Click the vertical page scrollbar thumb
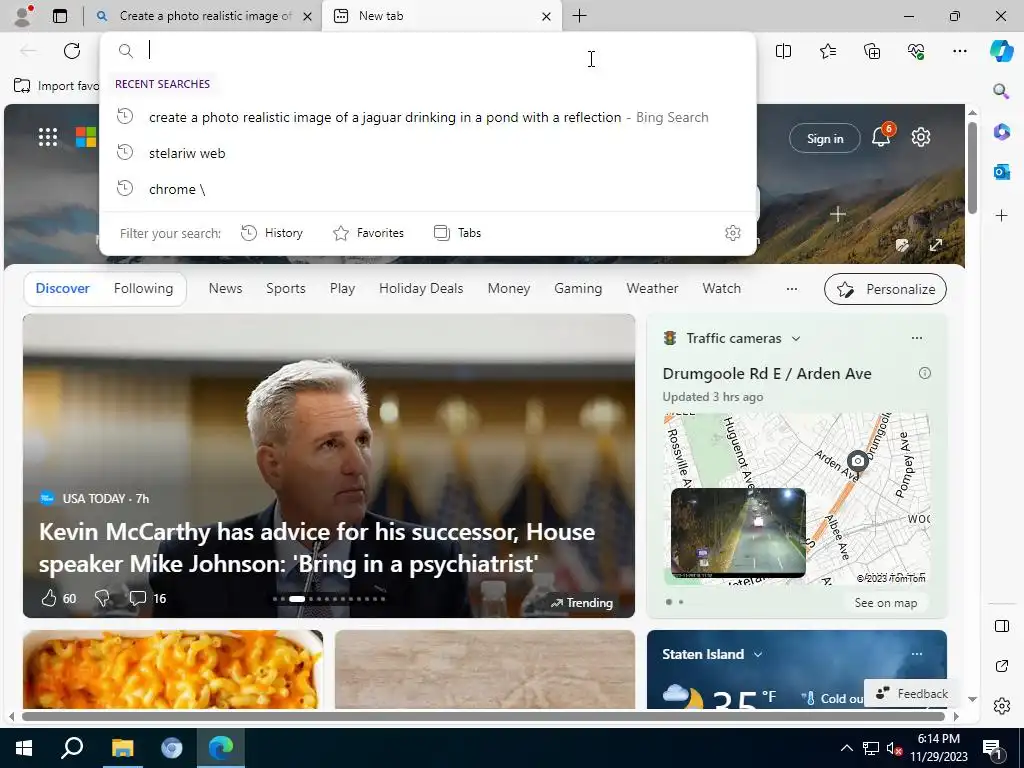The width and height of the screenshot is (1024, 768). (x=972, y=168)
